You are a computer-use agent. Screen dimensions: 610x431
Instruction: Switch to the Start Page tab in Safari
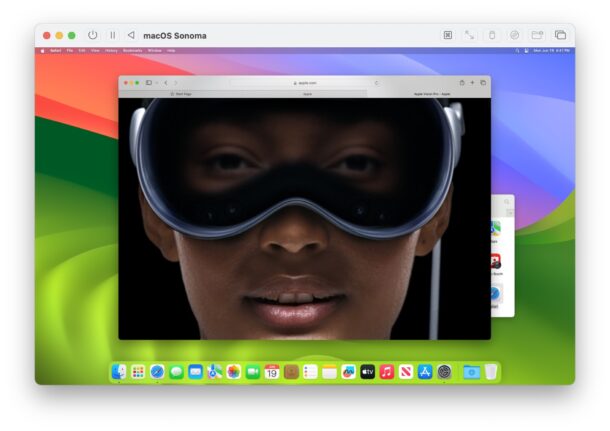click(180, 93)
